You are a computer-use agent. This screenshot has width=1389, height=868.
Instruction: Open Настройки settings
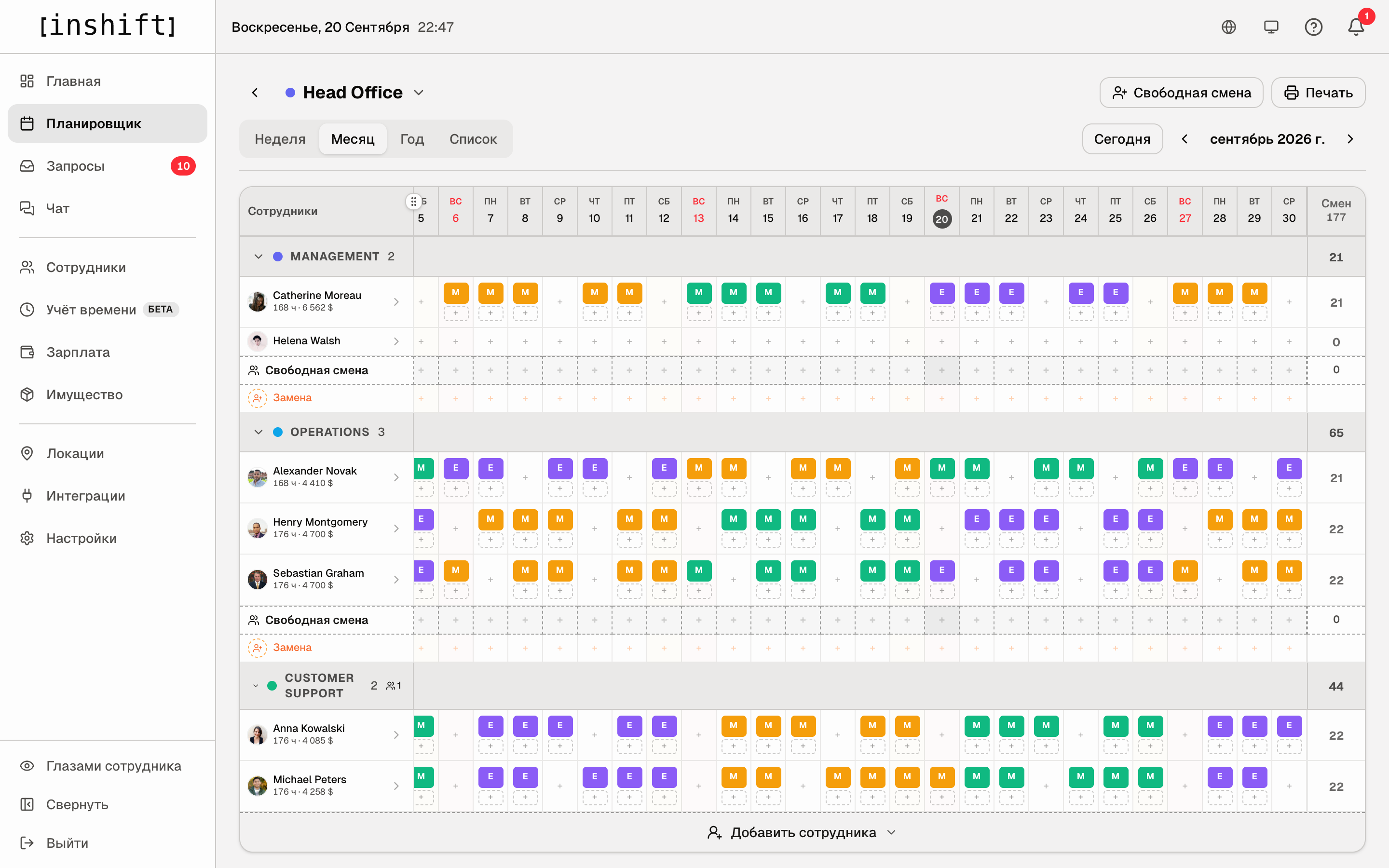[108, 538]
